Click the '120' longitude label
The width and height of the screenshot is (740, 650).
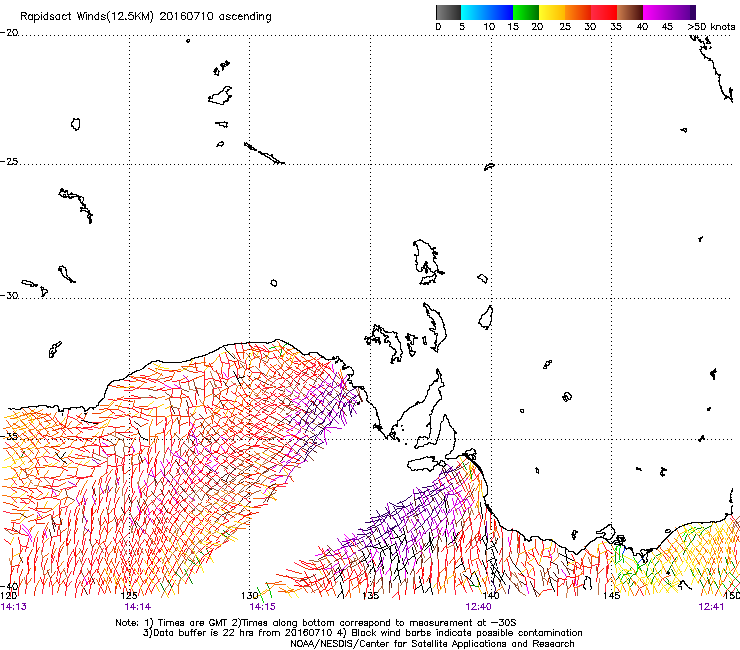(x=8, y=596)
